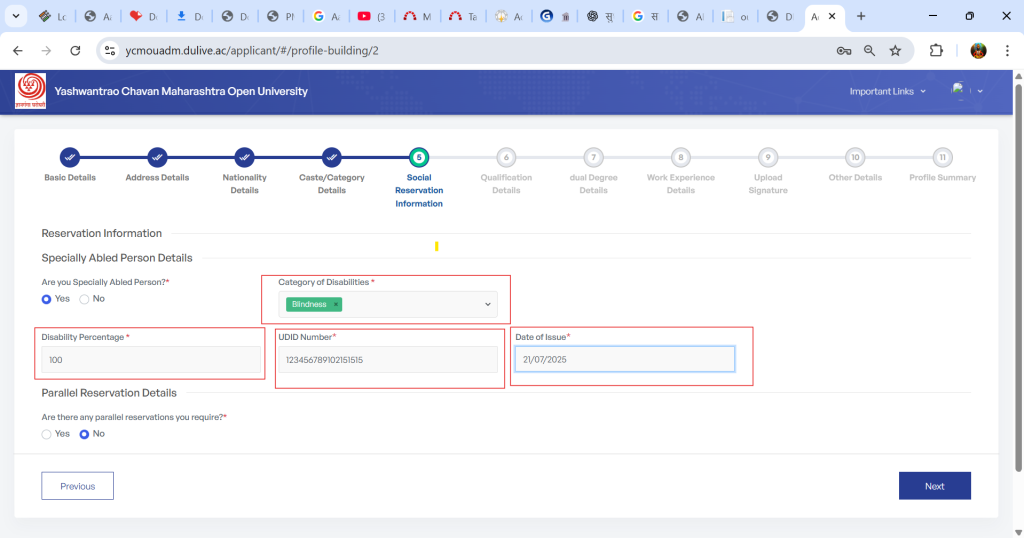This screenshot has height=538, width=1024.
Task: Open Chrome three-dot menu
Action: [x=1006, y=50]
